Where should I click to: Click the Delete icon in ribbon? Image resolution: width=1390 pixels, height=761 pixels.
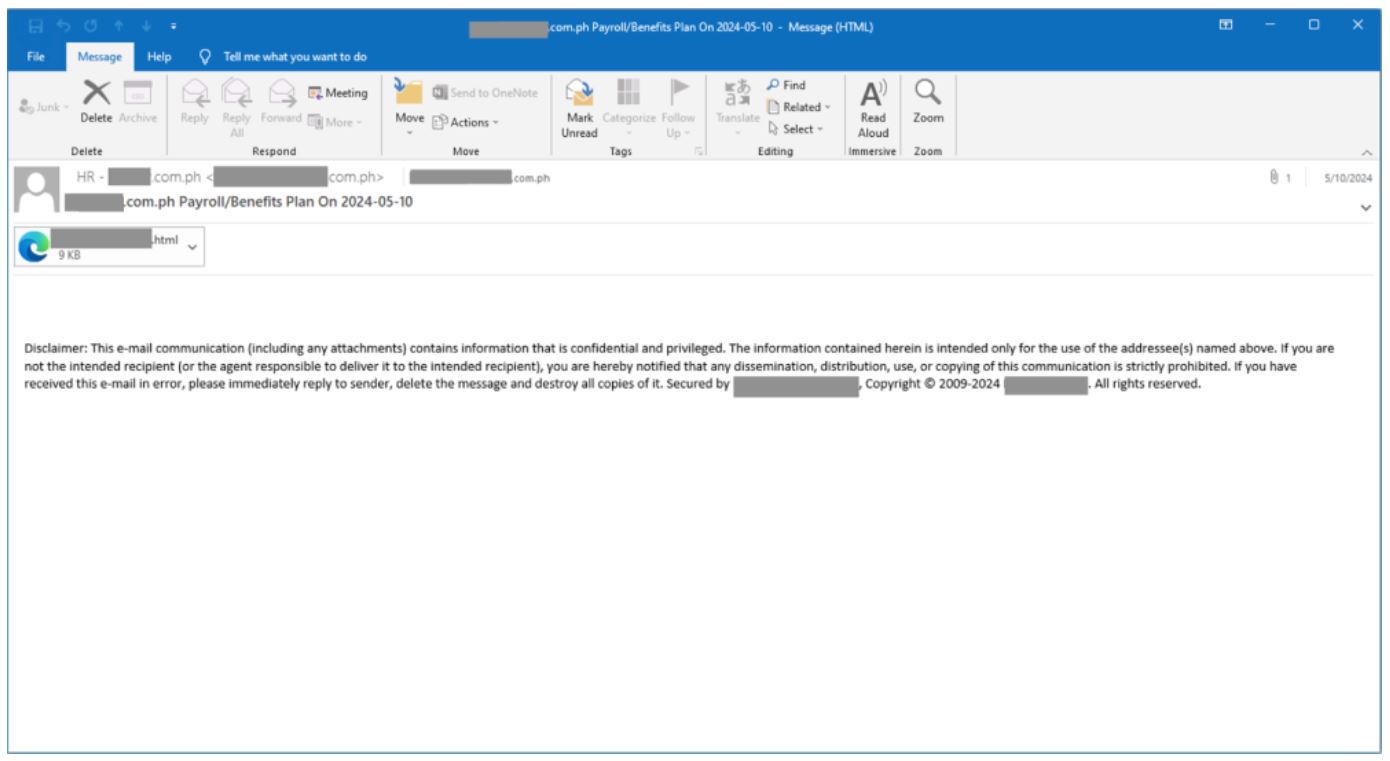pos(96,93)
